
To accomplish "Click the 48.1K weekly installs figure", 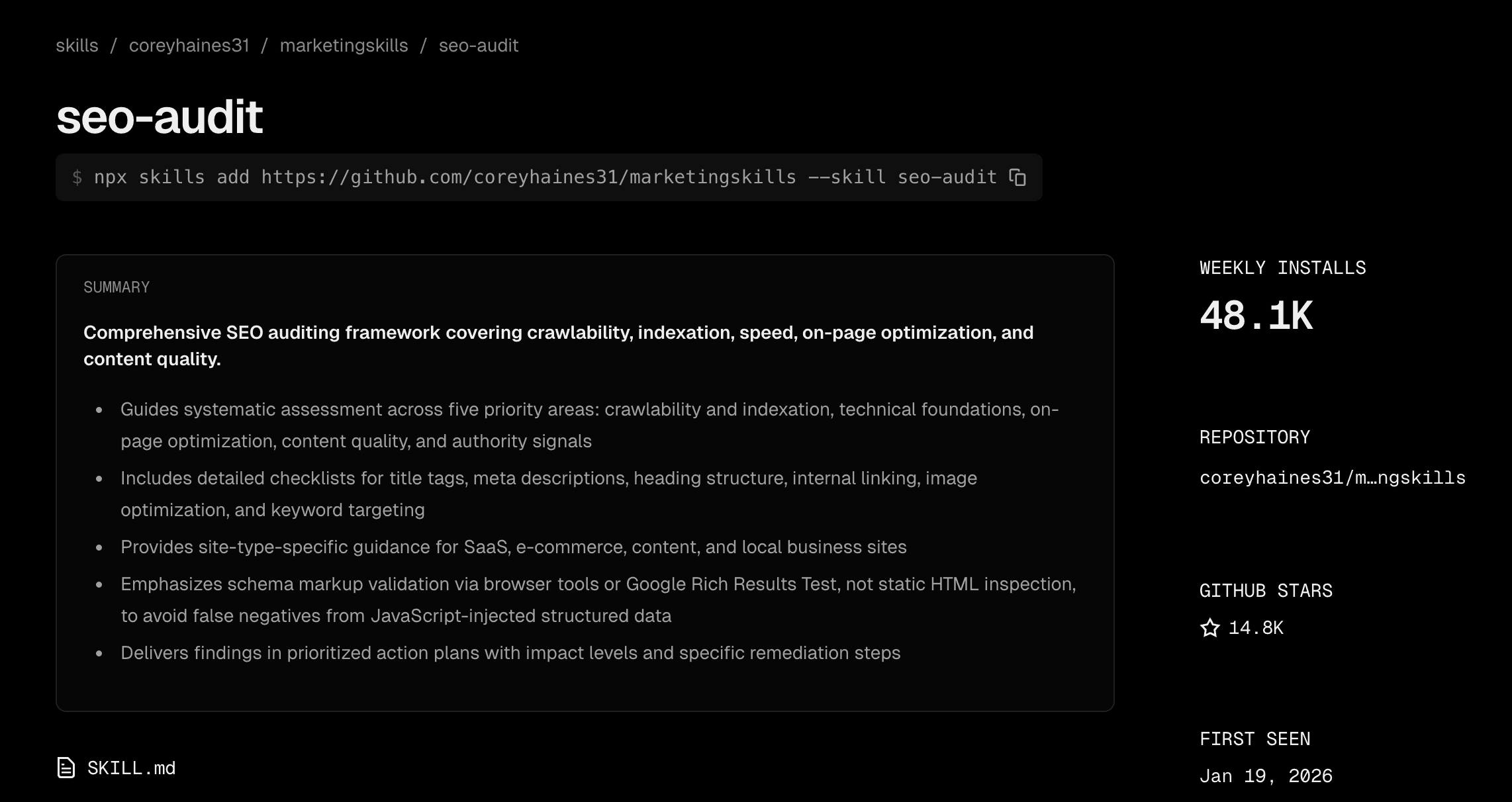I will (1256, 316).
